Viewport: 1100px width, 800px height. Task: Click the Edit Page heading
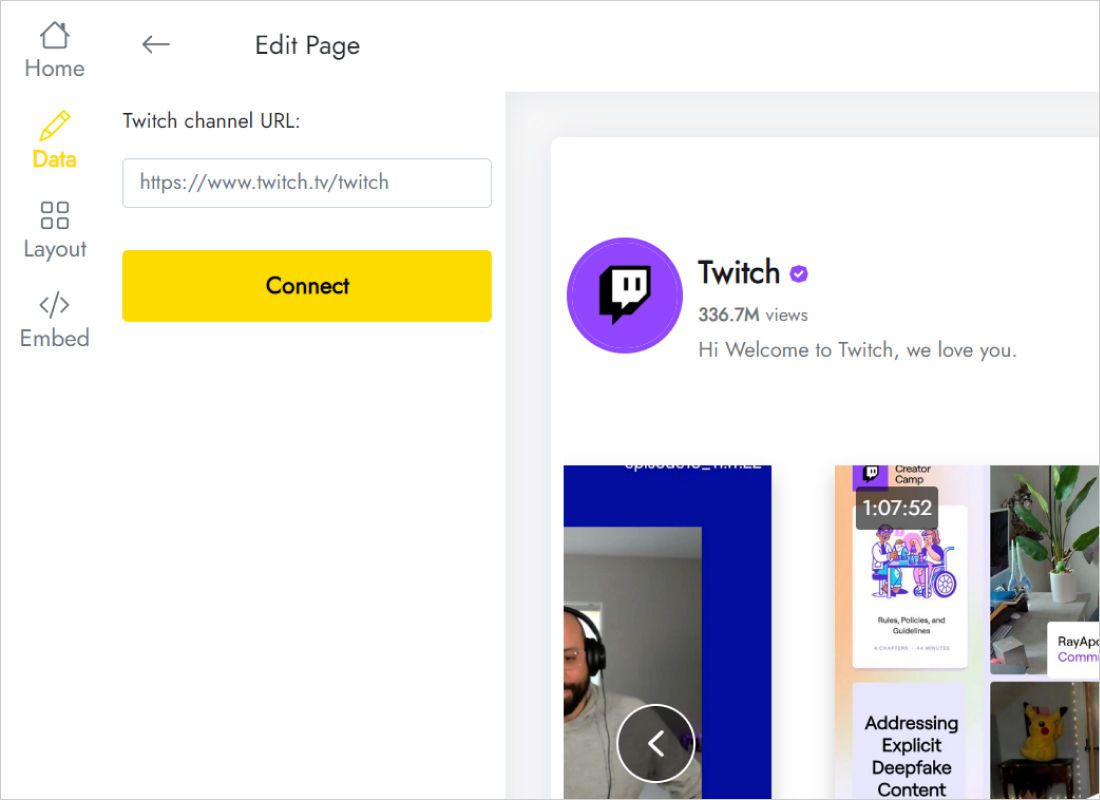point(307,45)
